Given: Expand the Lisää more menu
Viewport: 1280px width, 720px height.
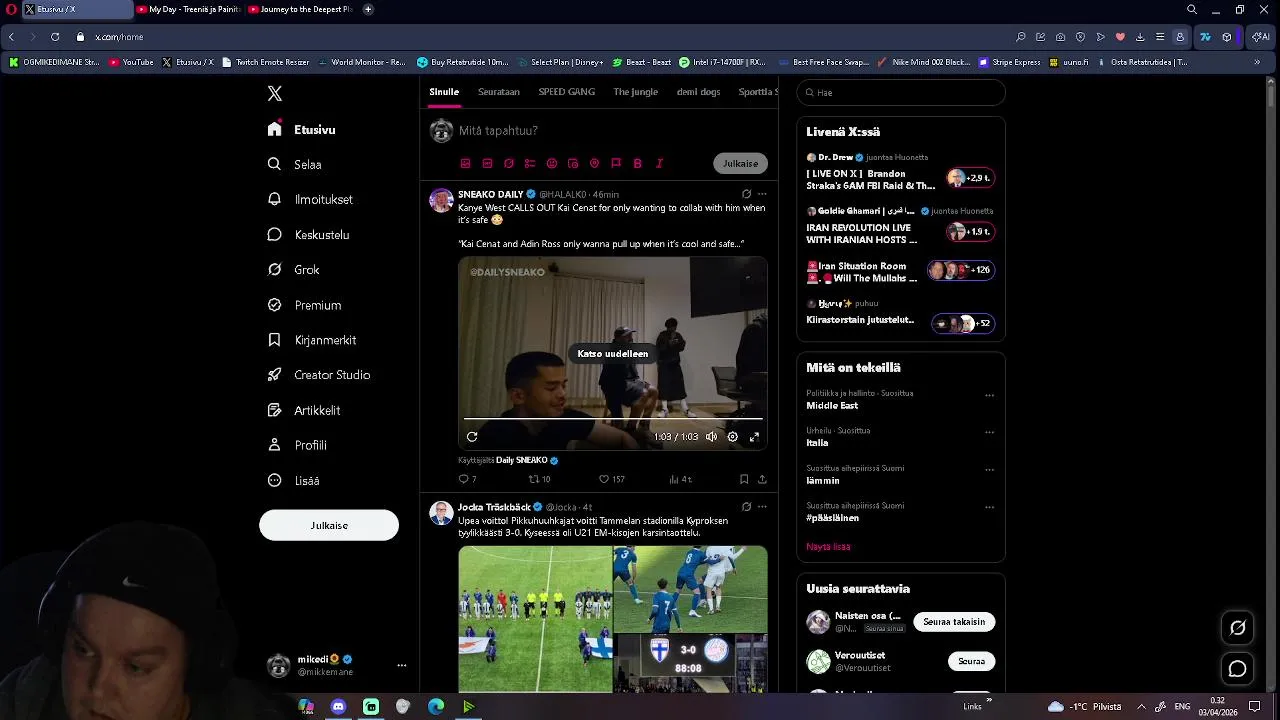Looking at the screenshot, I should (294, 480).
